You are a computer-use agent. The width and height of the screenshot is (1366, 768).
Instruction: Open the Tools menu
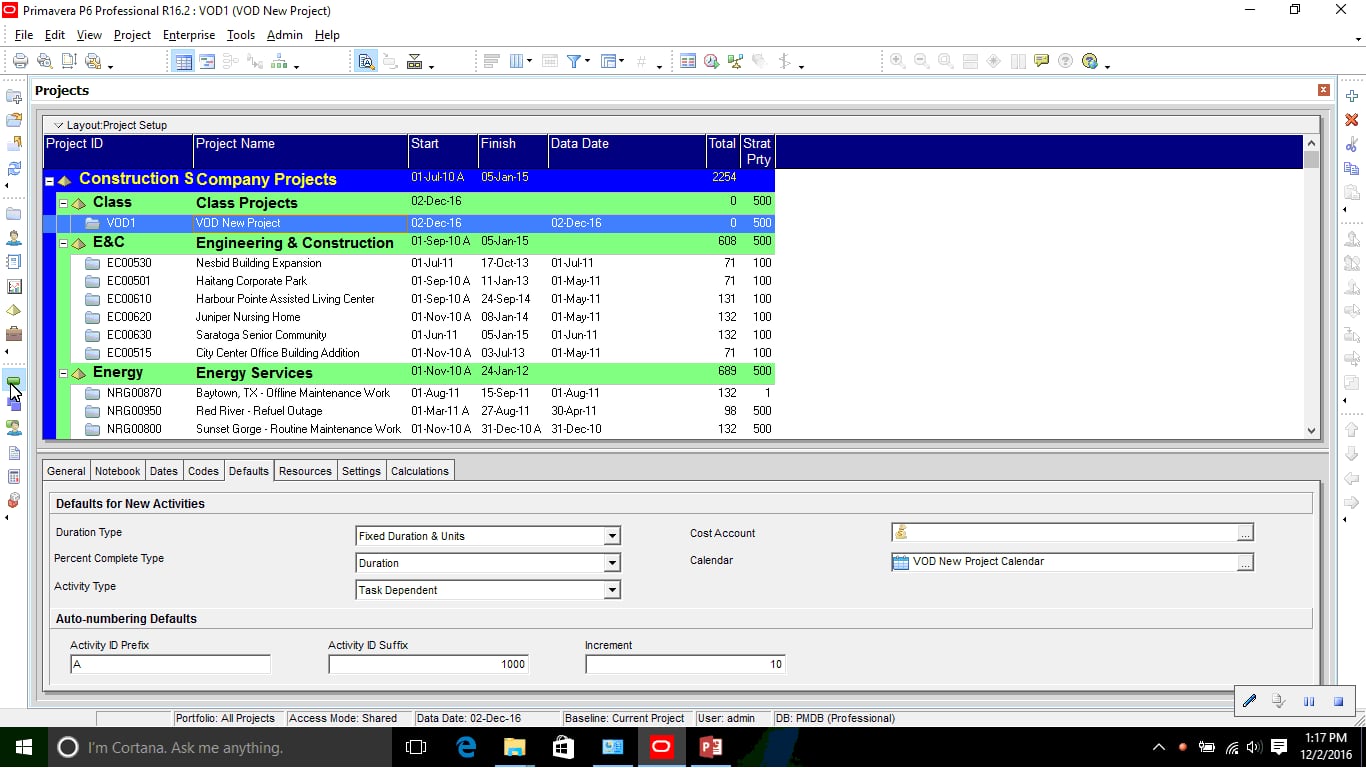click(241, 35)
